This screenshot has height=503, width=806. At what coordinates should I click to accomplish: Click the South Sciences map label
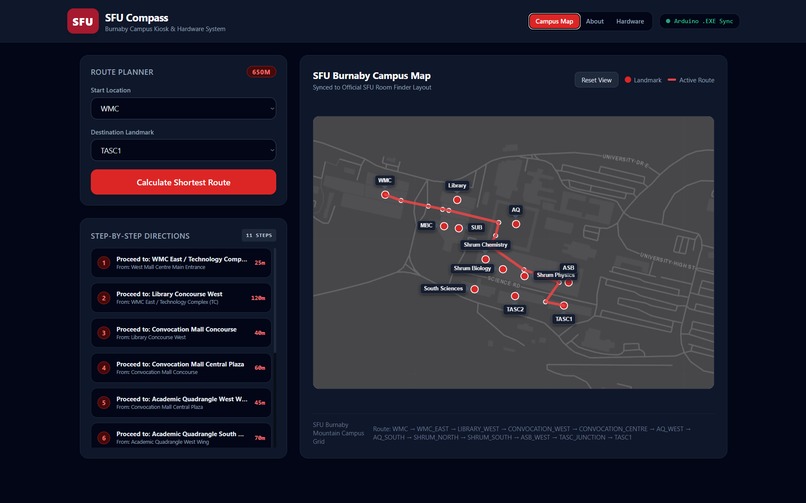coord(443,289)
